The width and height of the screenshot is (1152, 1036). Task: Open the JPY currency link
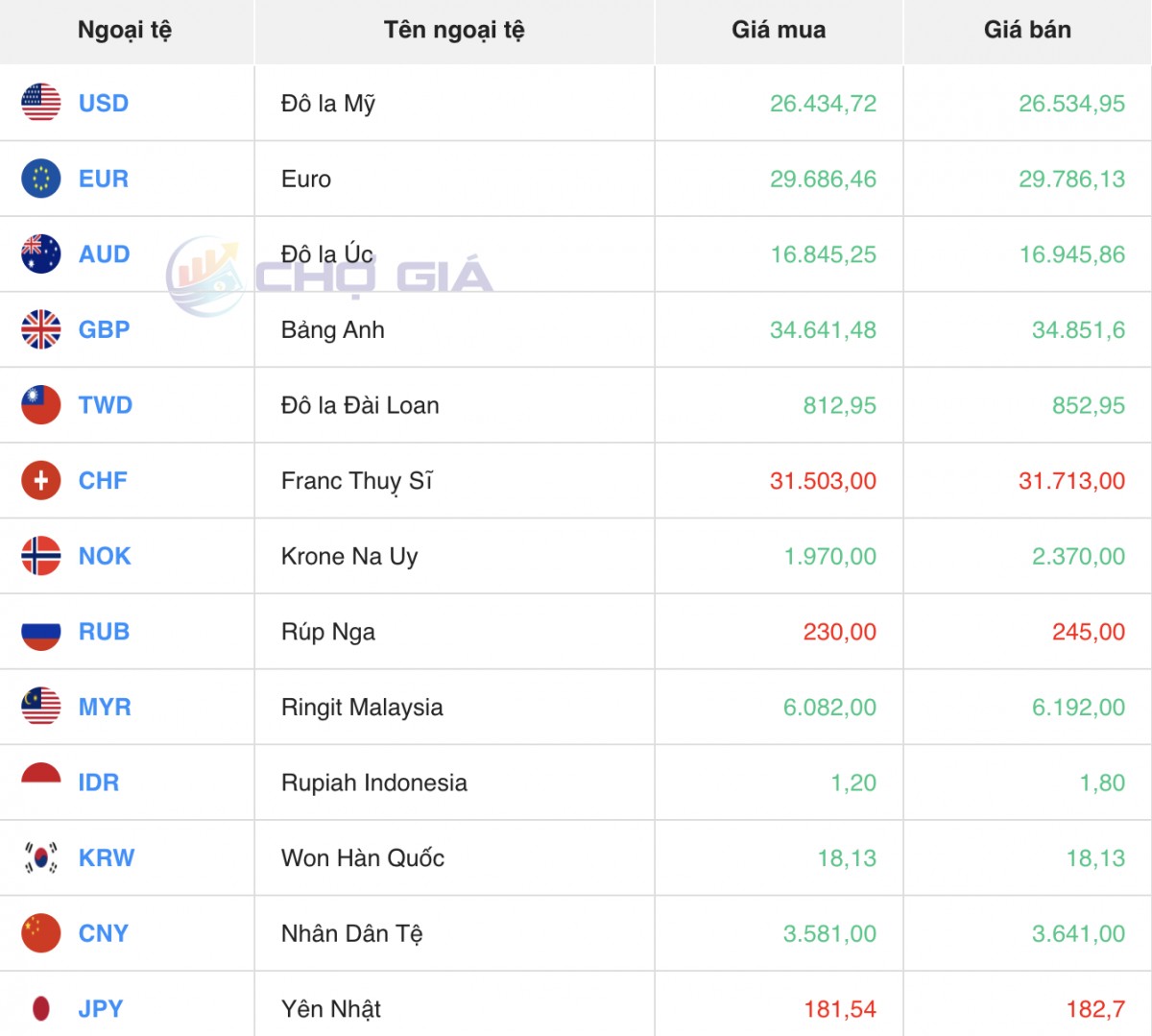101,1008
